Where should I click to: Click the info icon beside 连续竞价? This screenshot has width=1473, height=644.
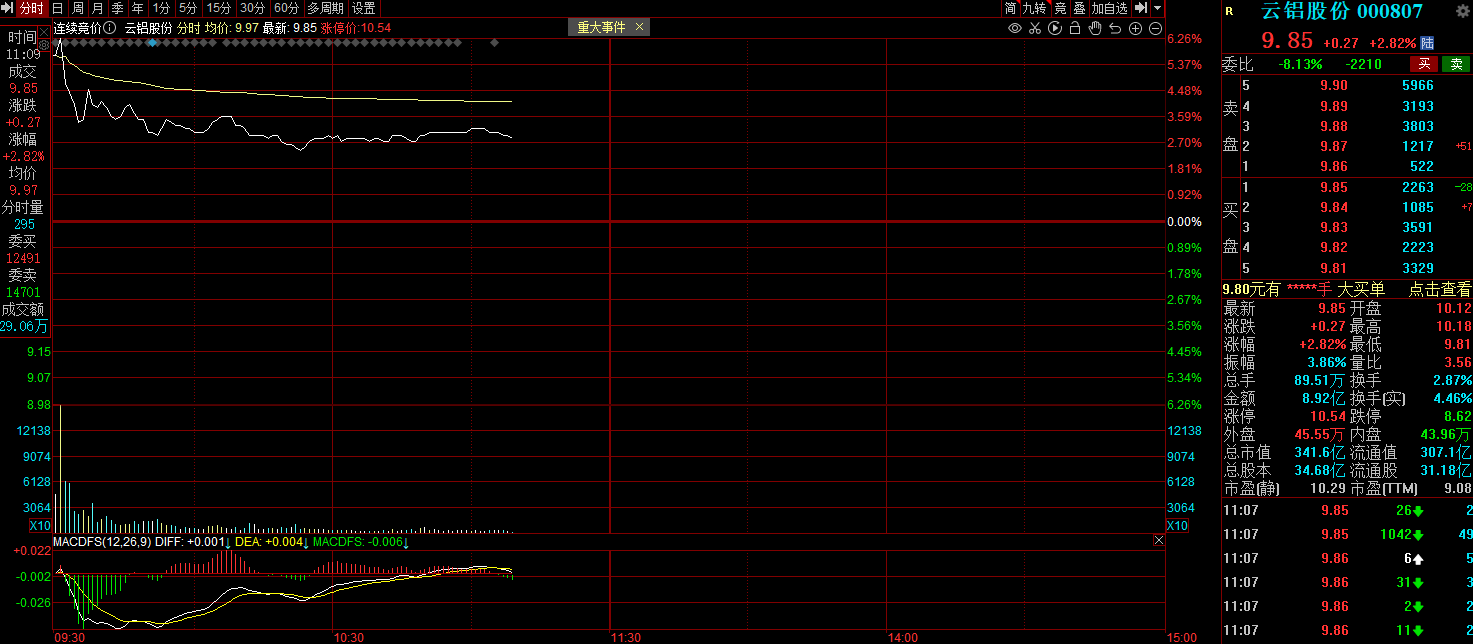110,28
